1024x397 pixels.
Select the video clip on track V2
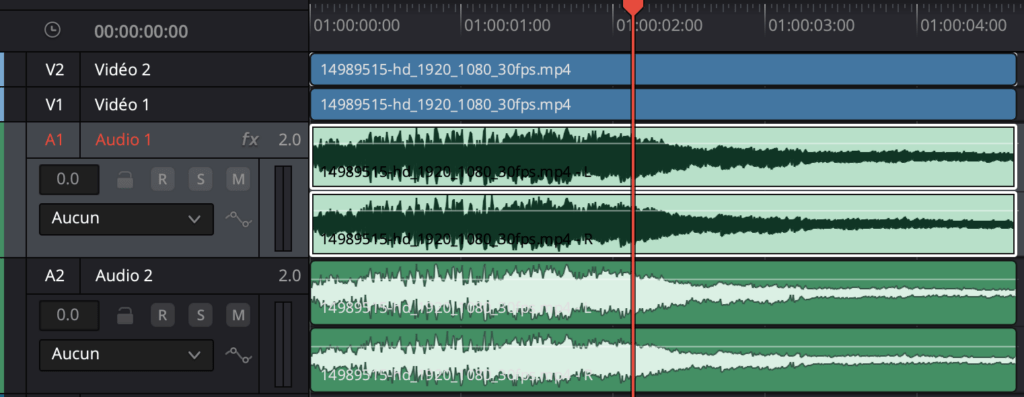point(663,69)
